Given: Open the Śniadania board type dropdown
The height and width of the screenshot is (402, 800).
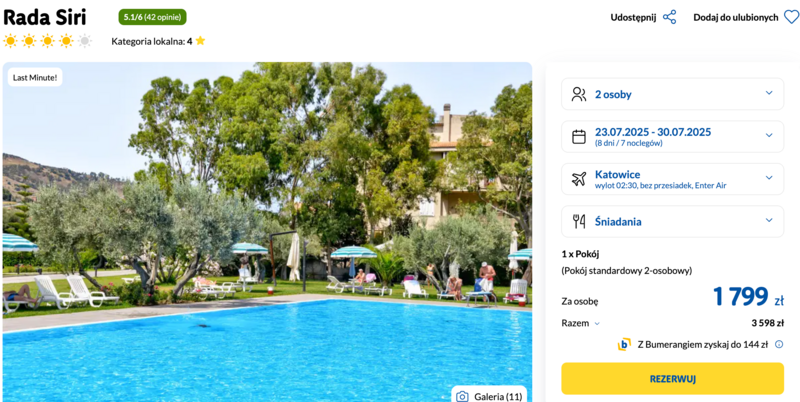Looking at the screenshot, I should tap(672, 221).
